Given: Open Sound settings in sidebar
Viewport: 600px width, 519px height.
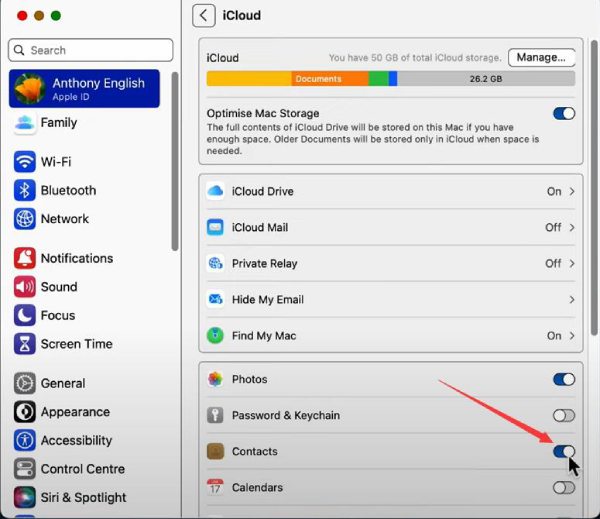Looking at the screenshot, I should click(x=84, y=287).
